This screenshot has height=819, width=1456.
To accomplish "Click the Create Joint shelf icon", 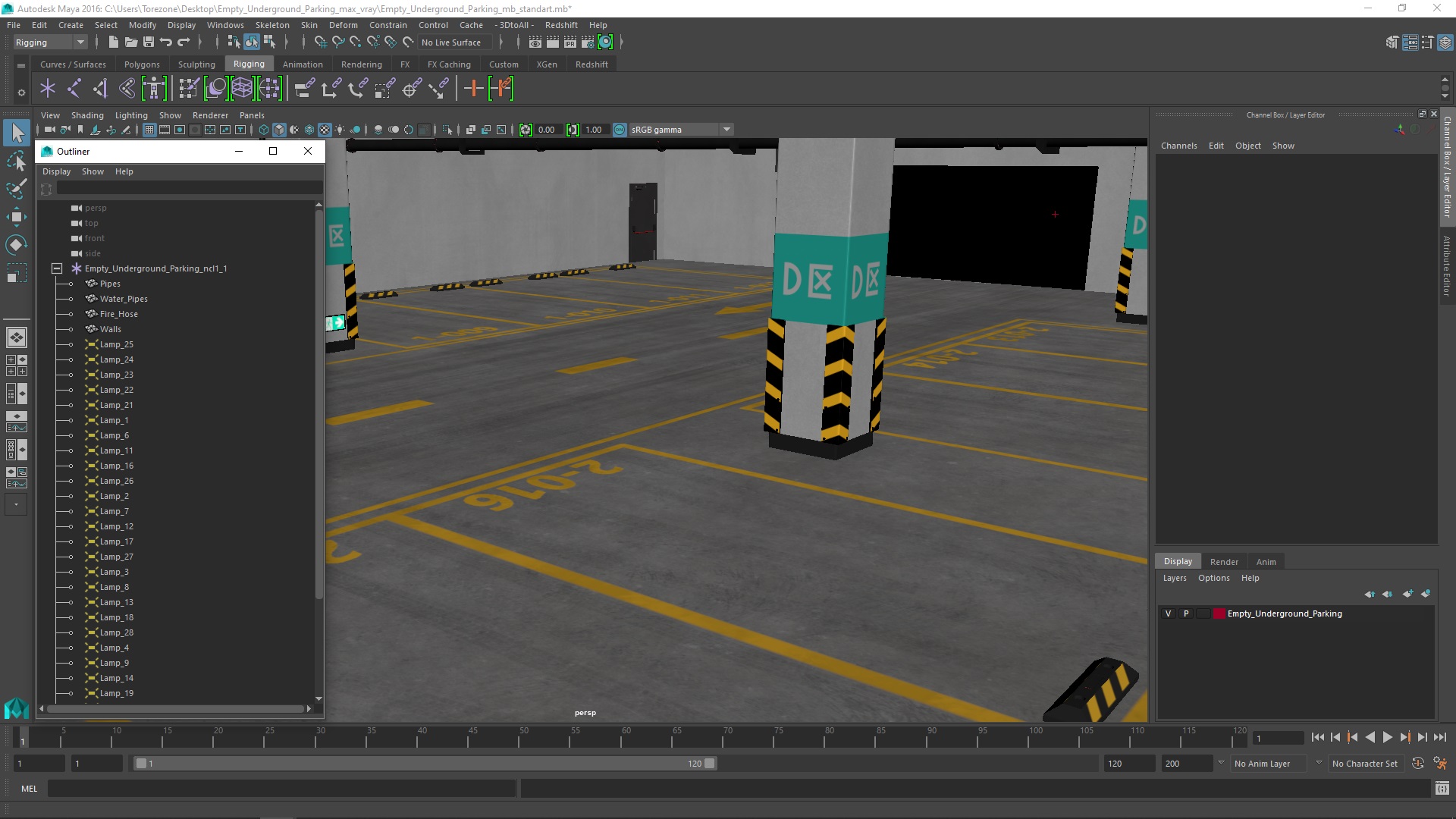I will click(74, 89).
